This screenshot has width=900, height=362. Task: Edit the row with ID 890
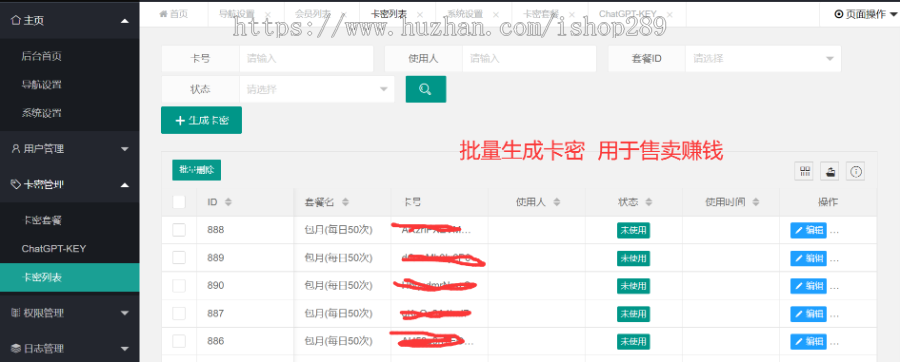click(x=809, y=286)
